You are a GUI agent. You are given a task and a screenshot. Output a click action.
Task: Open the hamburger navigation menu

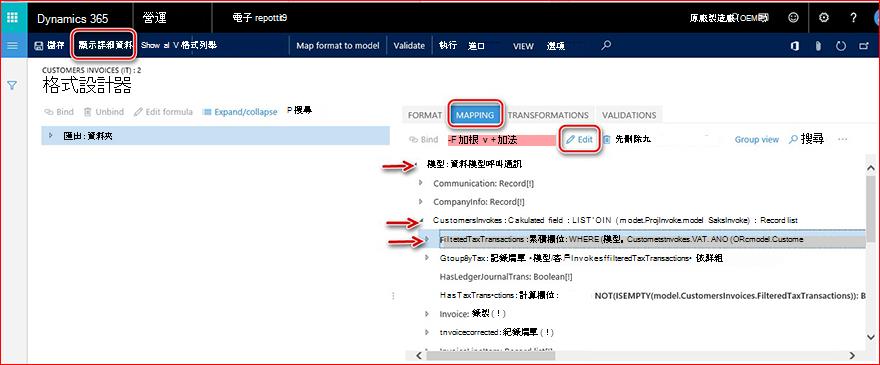(12, 45)
